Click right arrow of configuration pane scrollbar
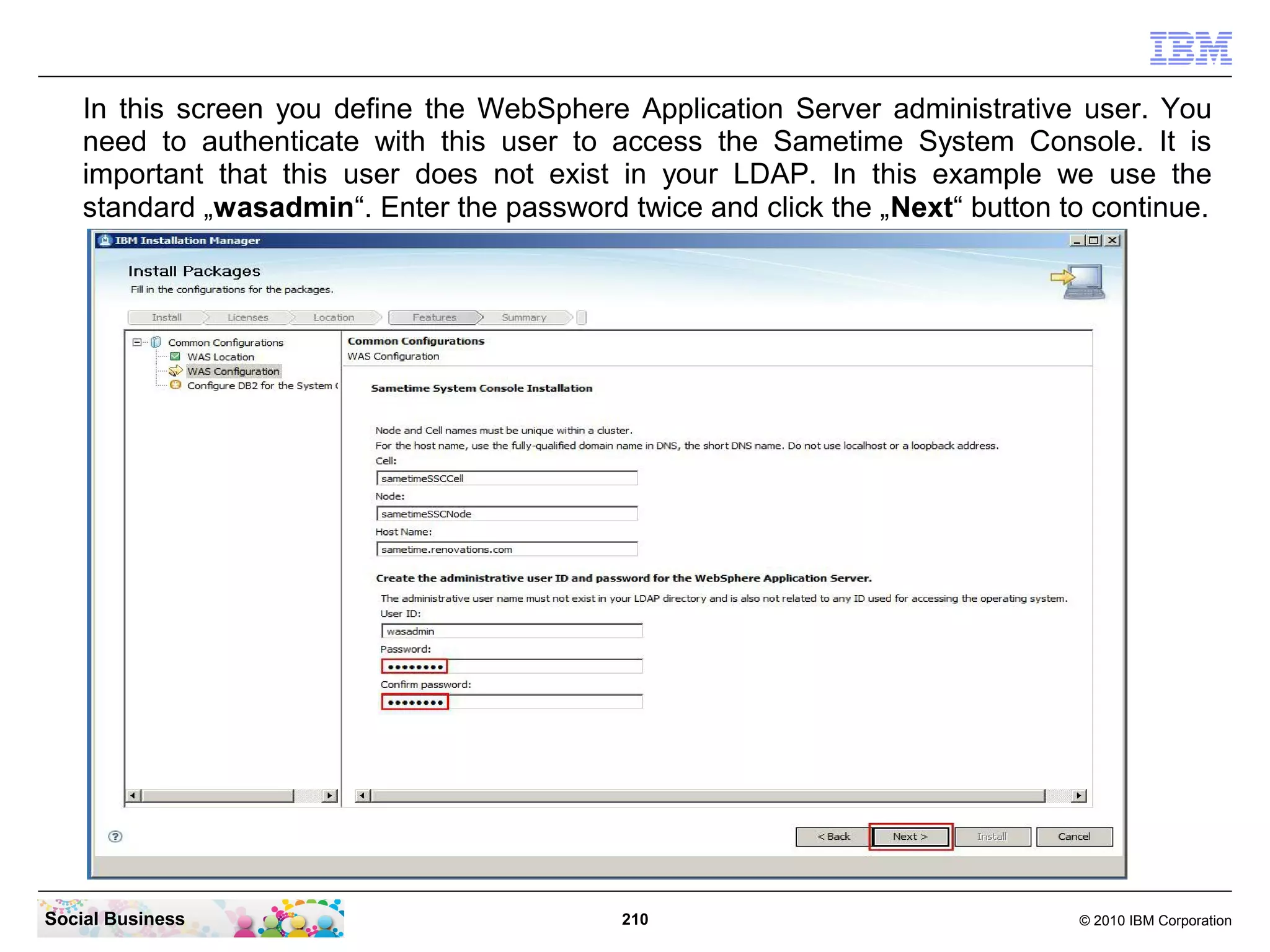This screenshot has width=1270, height=952. point(1079,795)
